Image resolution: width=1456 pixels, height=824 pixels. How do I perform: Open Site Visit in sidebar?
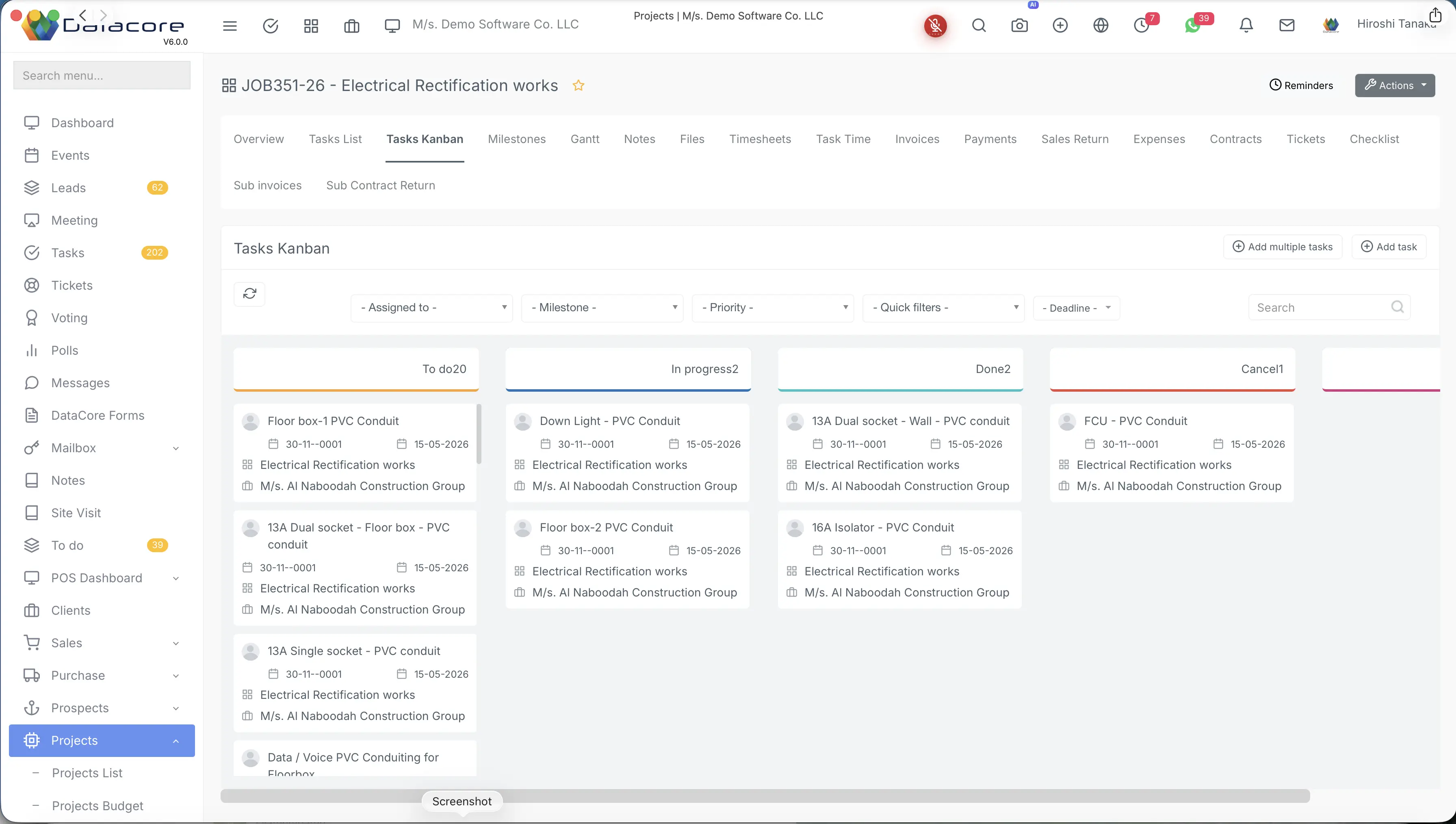tap(76, 513)
